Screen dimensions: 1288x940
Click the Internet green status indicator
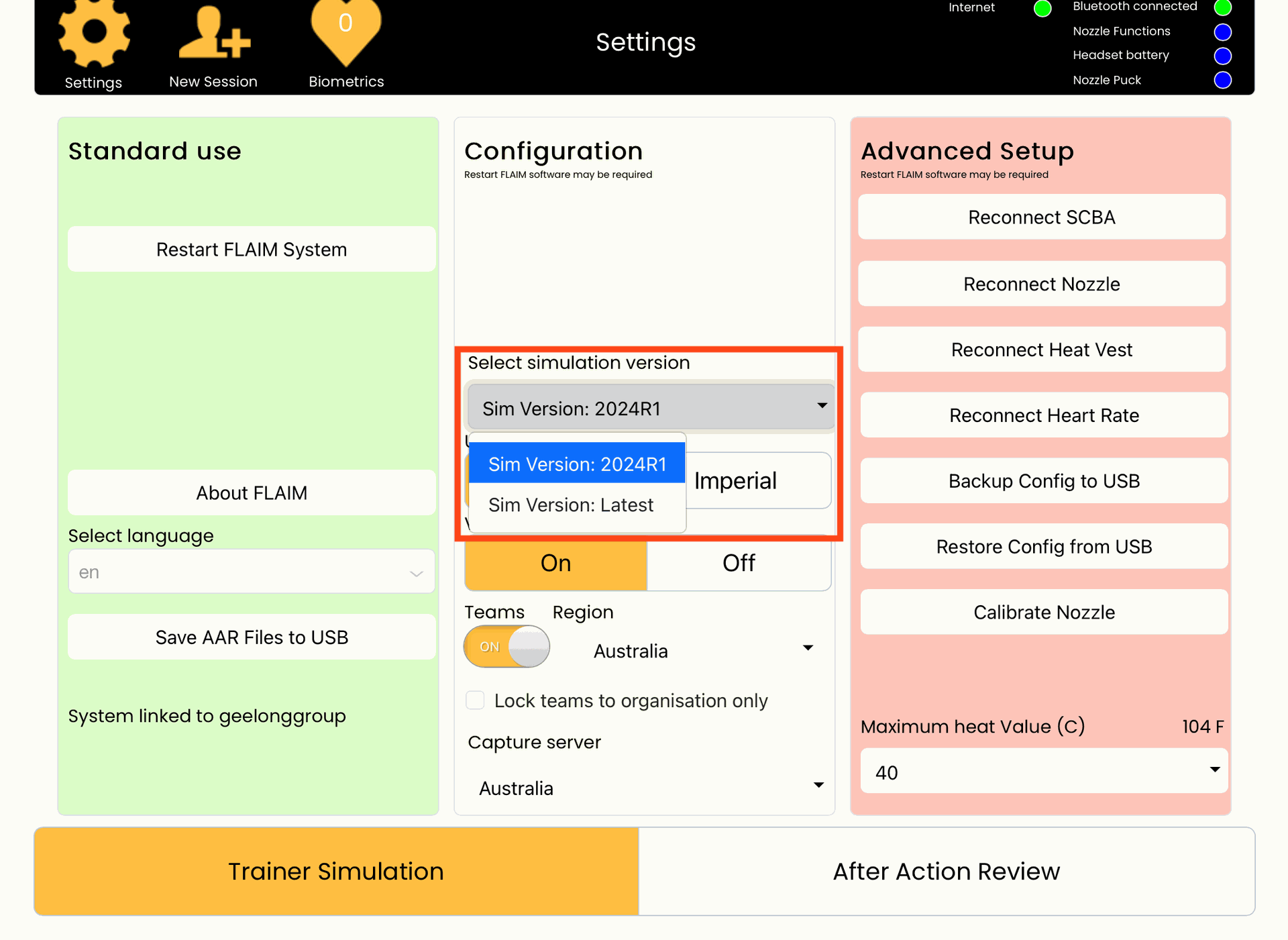pos(1042,9)
